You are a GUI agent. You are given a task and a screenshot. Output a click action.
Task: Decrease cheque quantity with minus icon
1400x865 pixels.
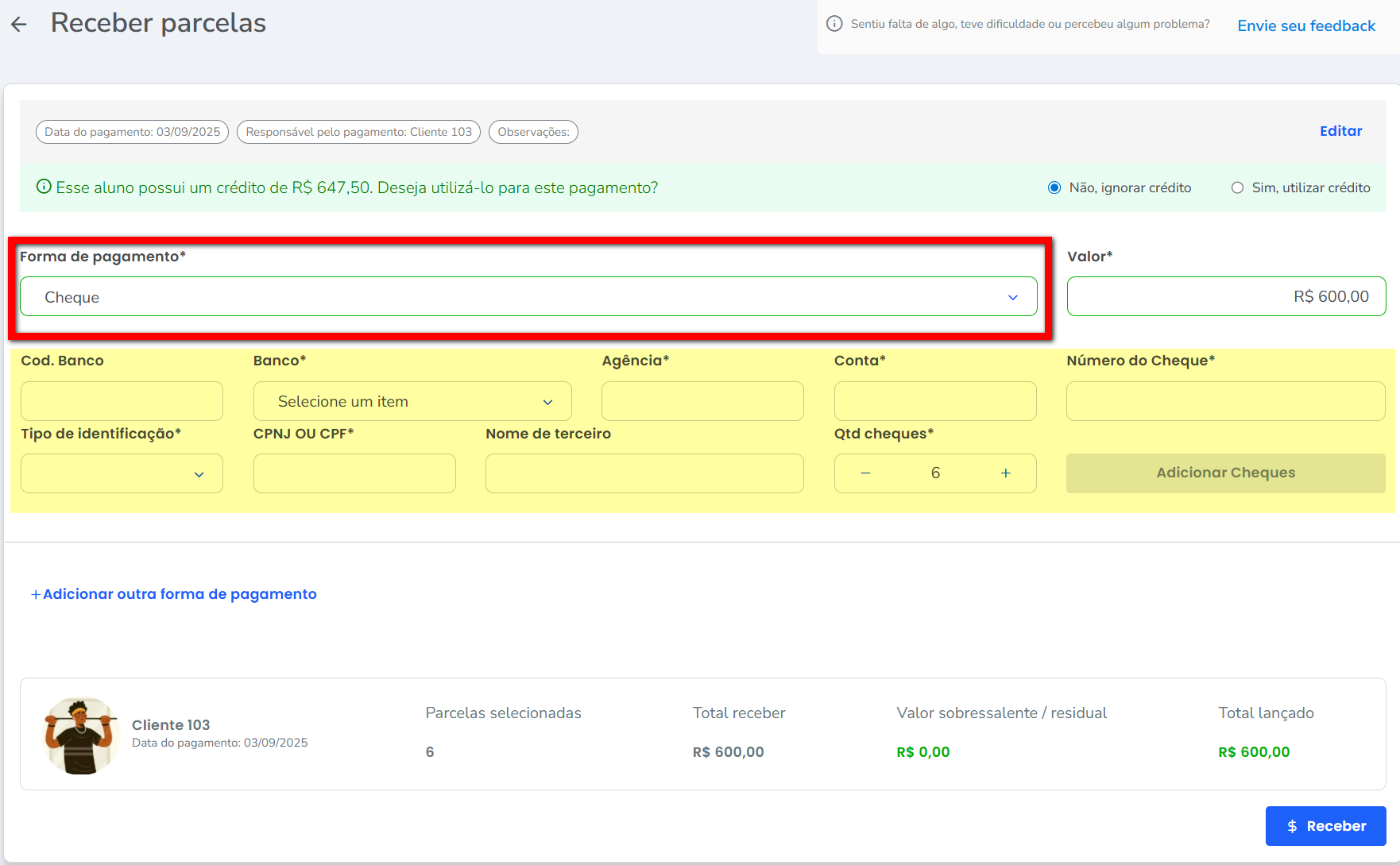[866, 473]
